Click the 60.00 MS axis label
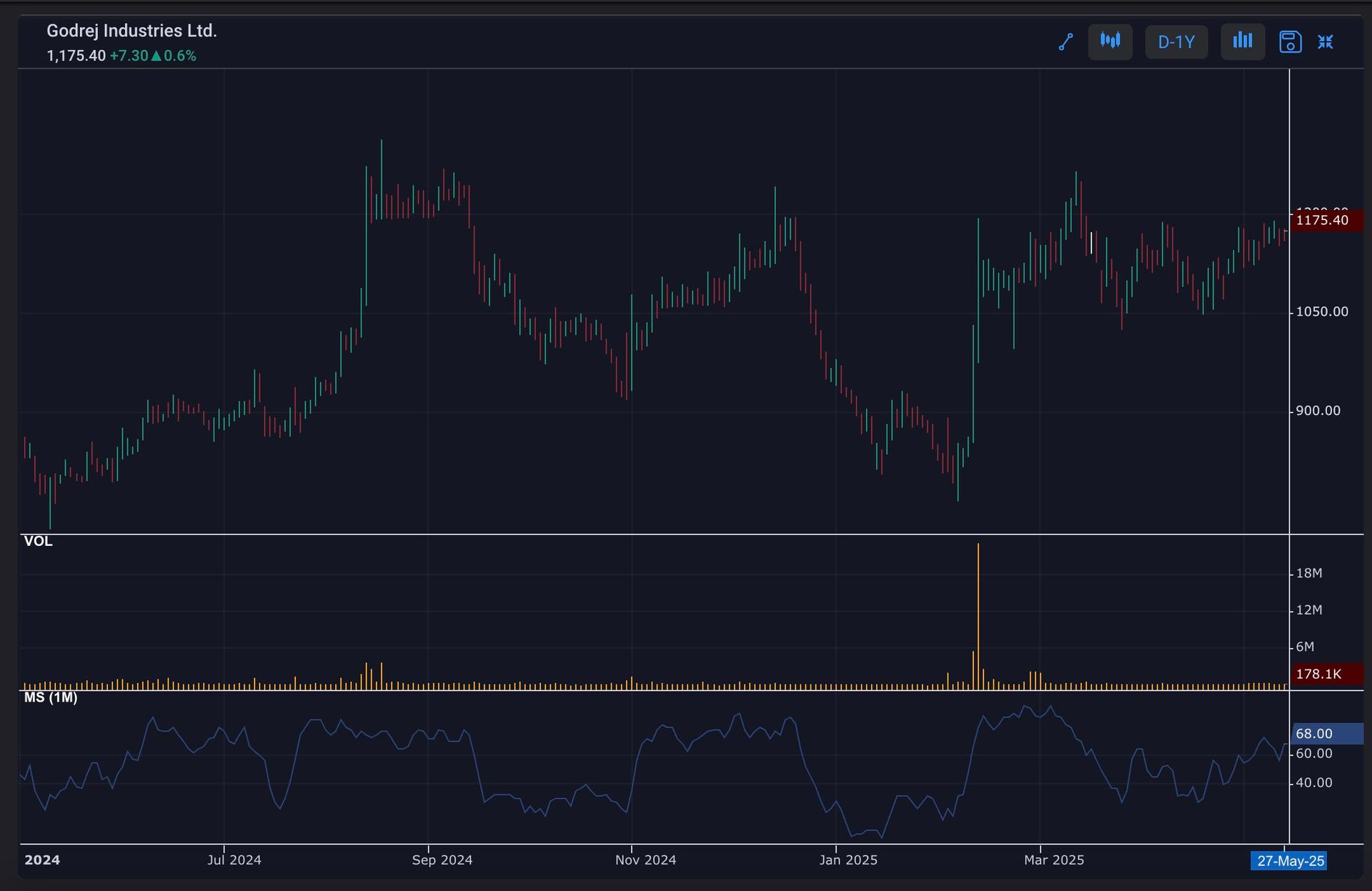The height and width of the screenshot is (891, 1372). 1314,753
